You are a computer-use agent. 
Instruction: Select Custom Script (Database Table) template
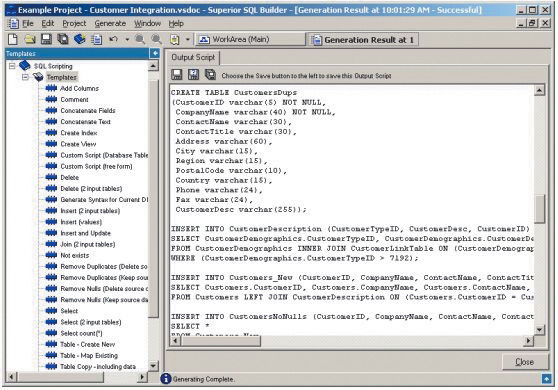[104, 155]
